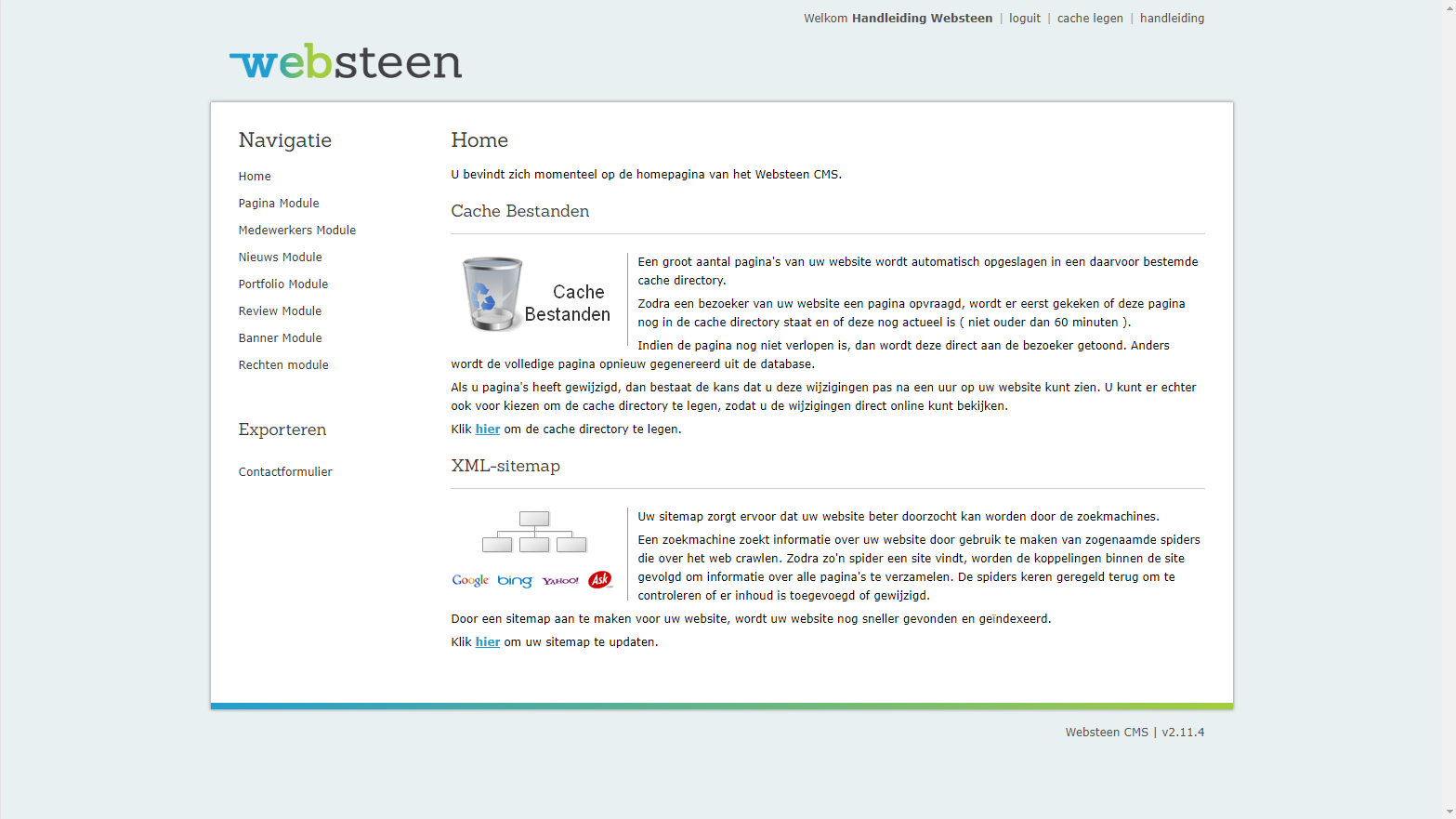Click the Google logo

click(470, 580)
